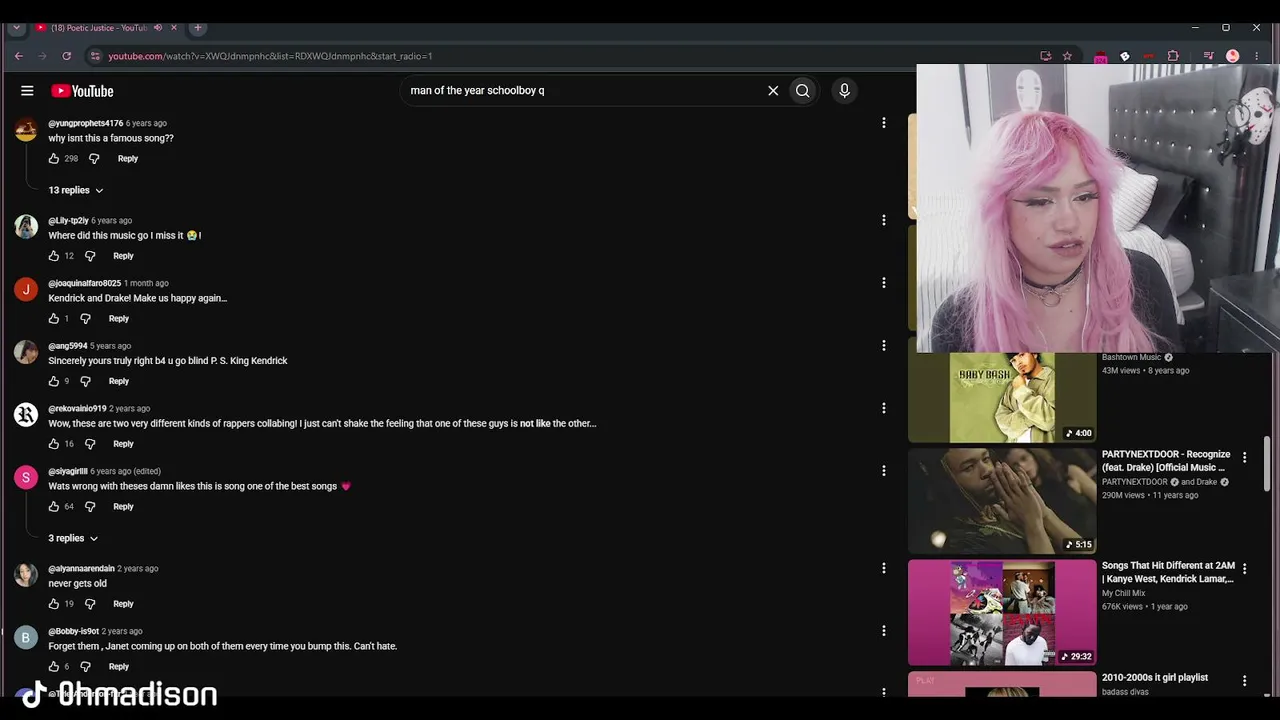This screenshot has height=720, width=1280.
Task: Bookmark this page with star icon
Action: [x=1068, y=56]
